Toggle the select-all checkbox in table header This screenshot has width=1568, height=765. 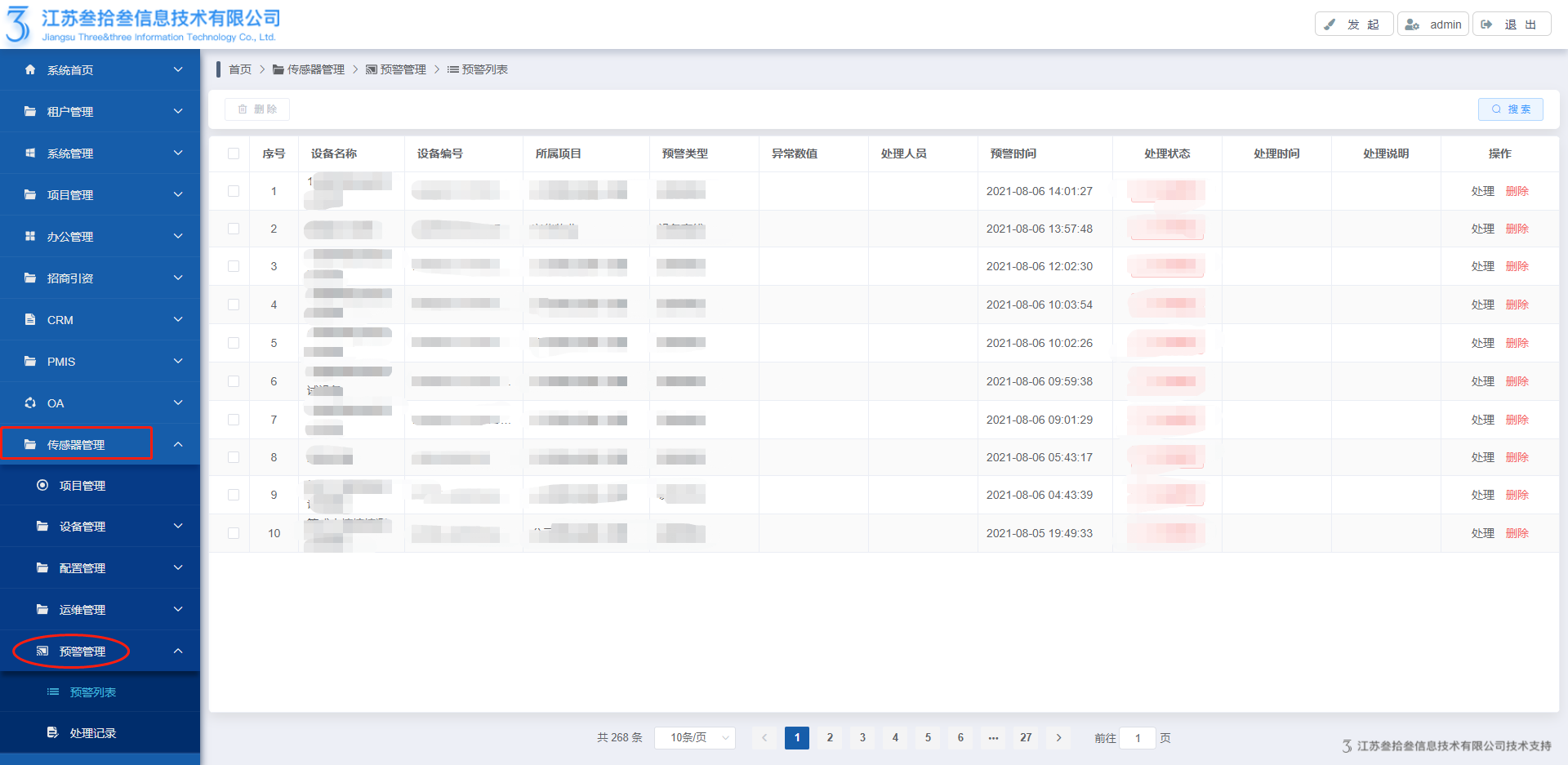tap(234, 153)
